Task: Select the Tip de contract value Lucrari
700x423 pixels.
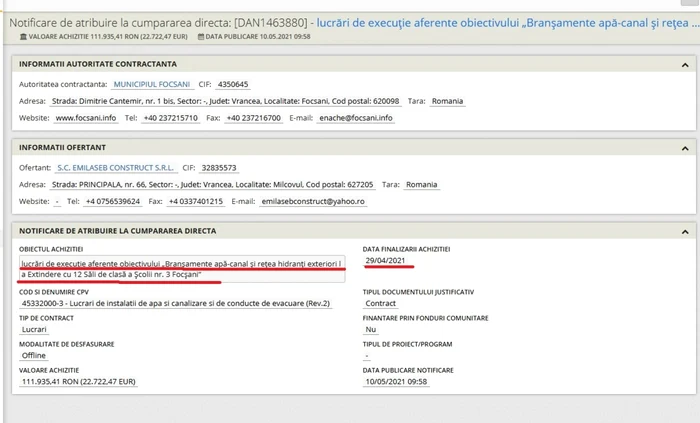Action: click(34, 329)
